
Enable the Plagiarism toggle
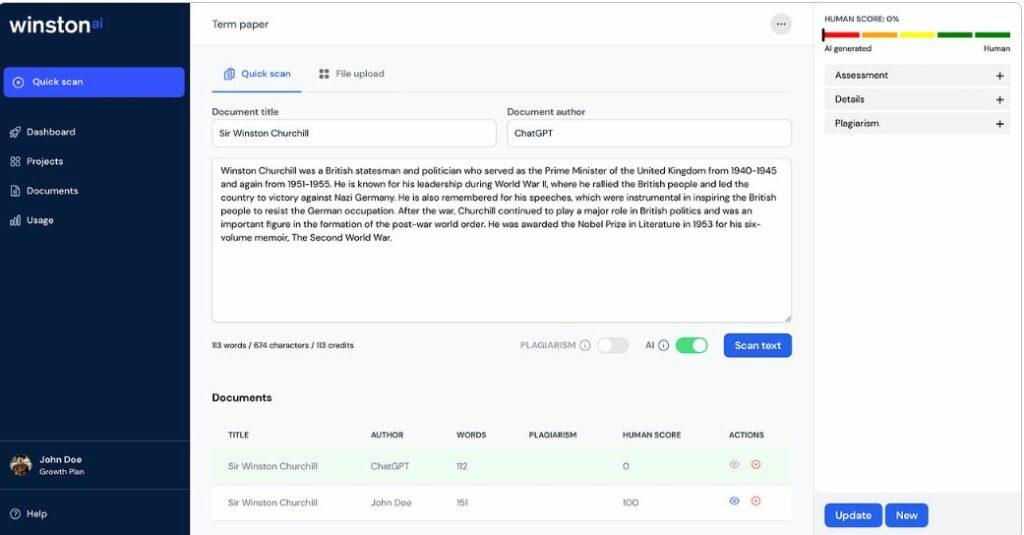click(x=613, y=346)
